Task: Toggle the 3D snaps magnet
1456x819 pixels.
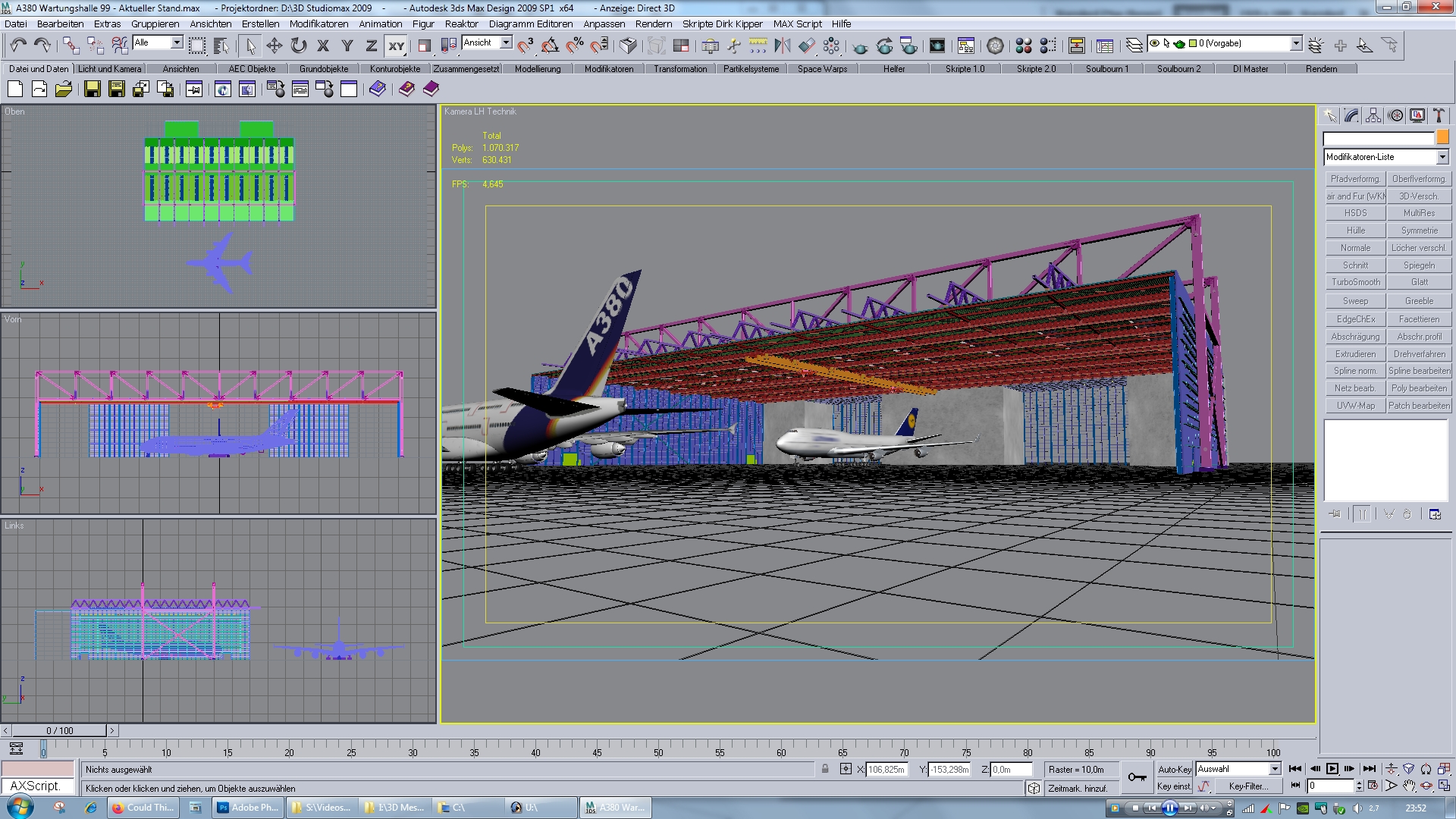Action: [x=525, y=45]
